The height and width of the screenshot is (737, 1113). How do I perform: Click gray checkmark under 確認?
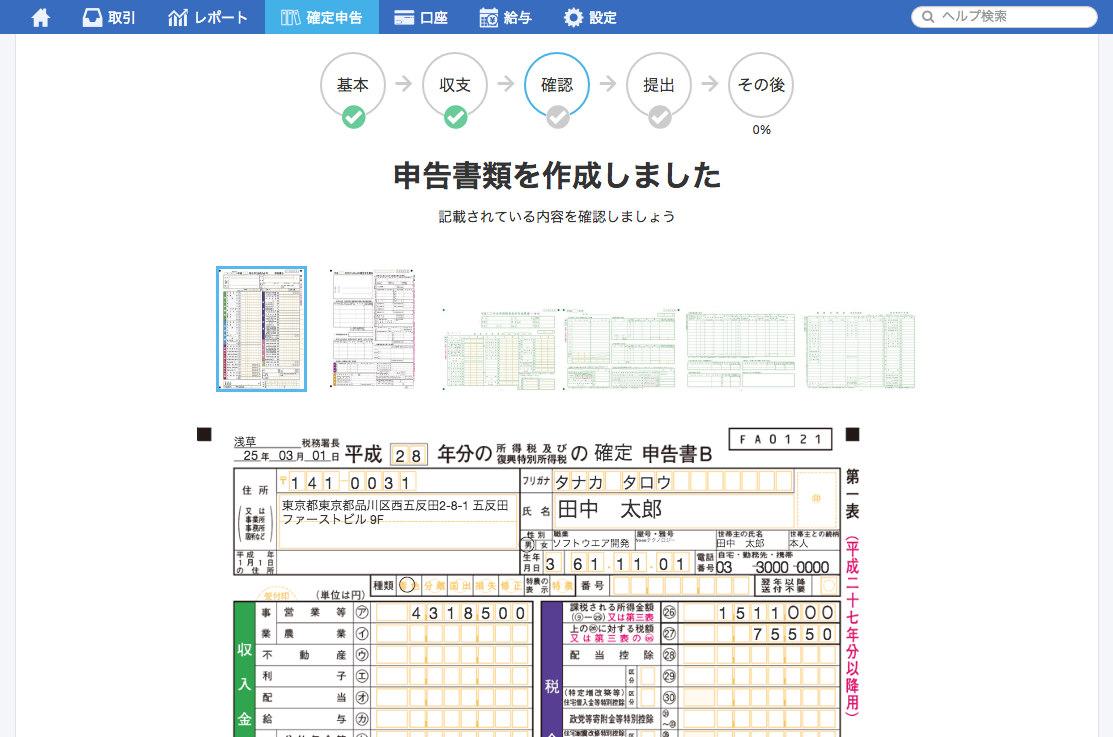pyautogui.click(x=558, y=116)
